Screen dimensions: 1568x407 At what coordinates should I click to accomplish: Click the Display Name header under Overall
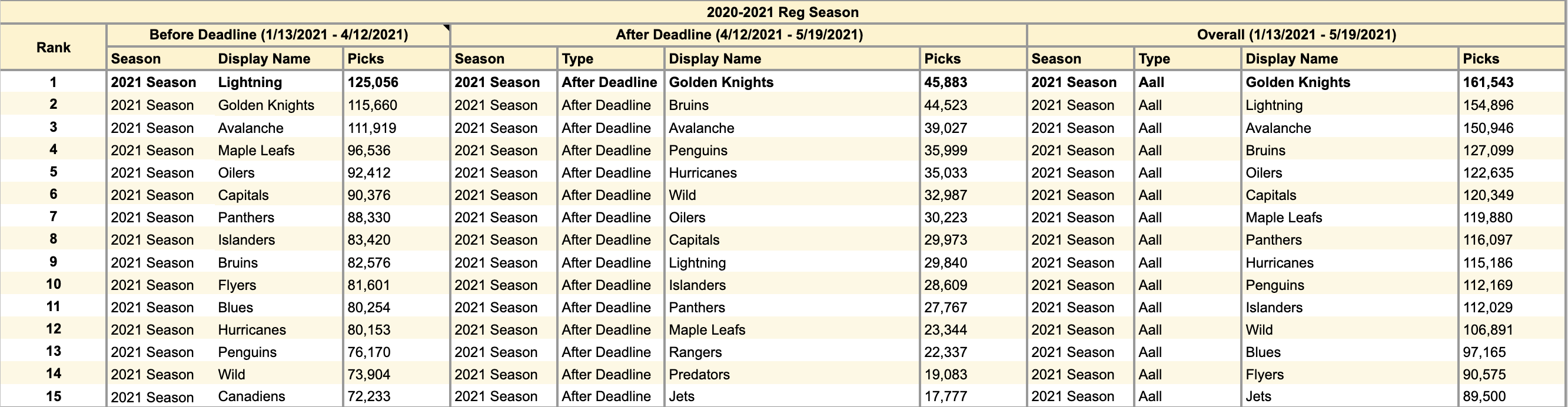(x=1350, y=59)
